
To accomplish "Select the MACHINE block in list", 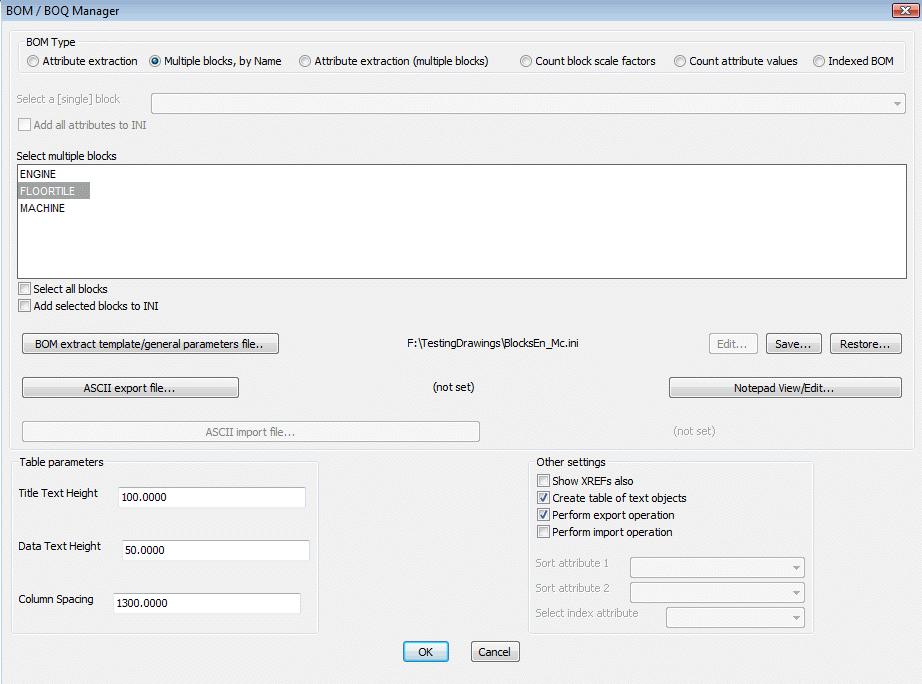I will click(x=42, y=208).
